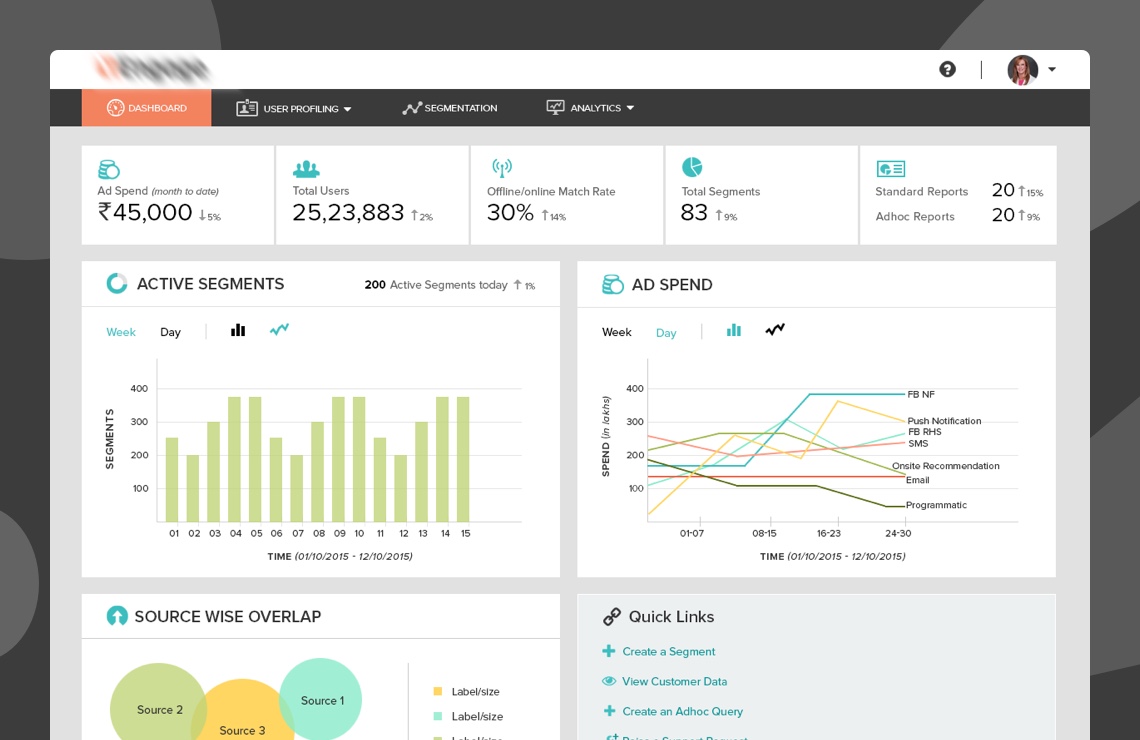
Task: Open the user account dropdown arrow
Action: click(1052, 70)
